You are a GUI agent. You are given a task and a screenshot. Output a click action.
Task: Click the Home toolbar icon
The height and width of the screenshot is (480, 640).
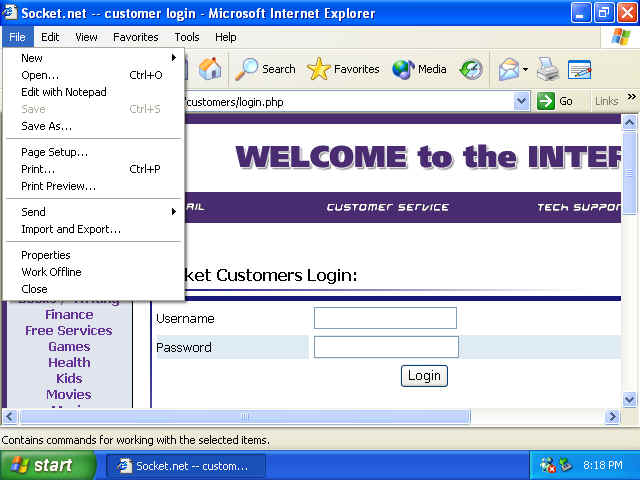(x=210, y=69)
